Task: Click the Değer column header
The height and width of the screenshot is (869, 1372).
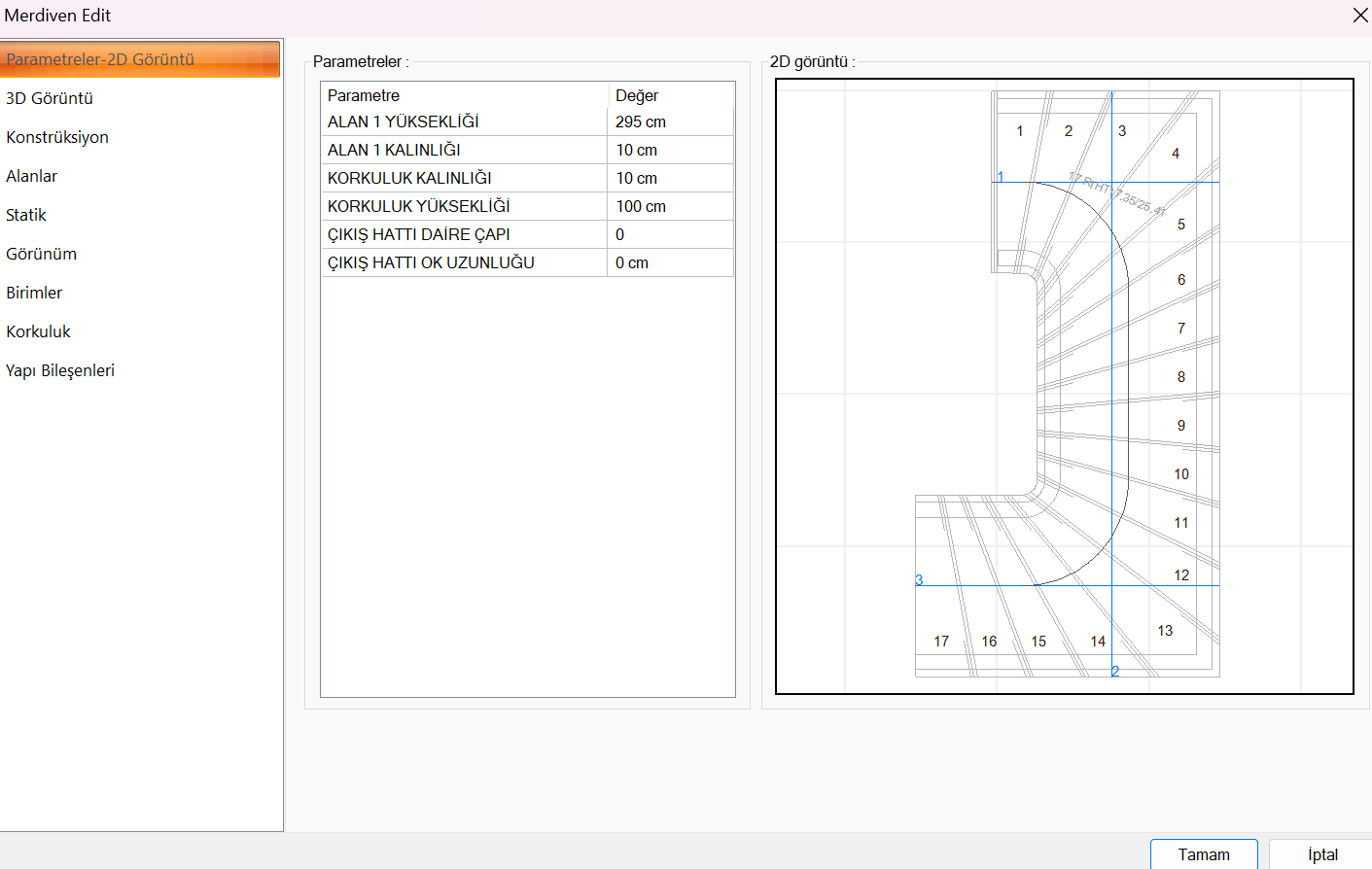Action: pyautogui.click(x=671, y=95)
